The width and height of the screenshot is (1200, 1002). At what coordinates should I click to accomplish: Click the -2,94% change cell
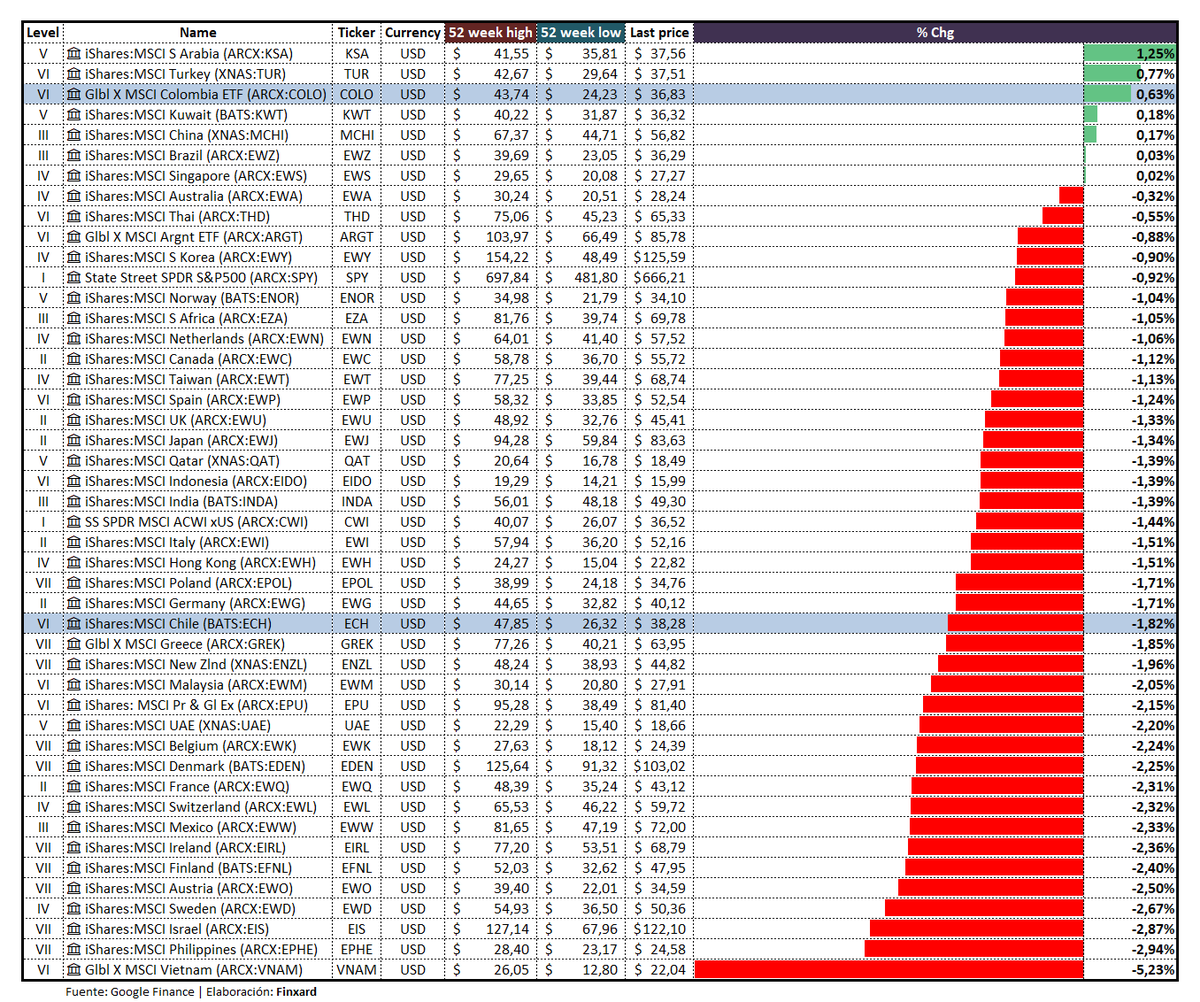click(x=935, y=948)
